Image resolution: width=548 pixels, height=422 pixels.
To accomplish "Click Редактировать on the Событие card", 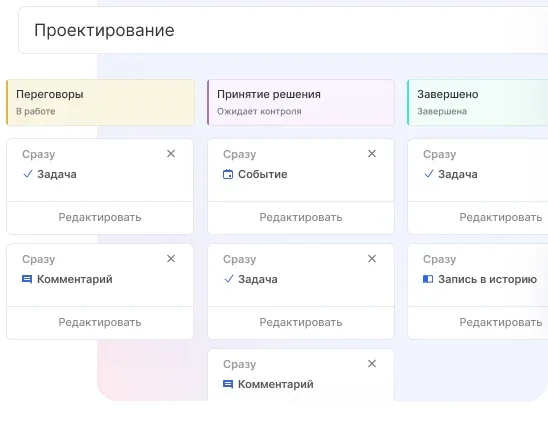I will 301,217.
